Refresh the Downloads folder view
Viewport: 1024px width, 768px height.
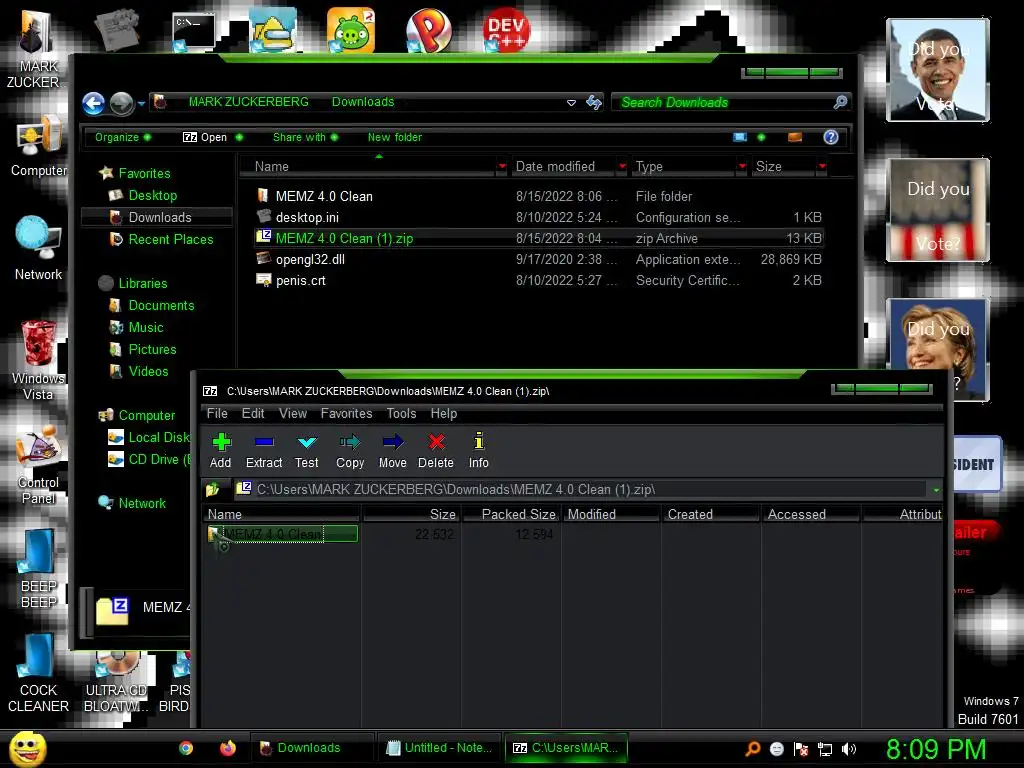click(x=594, y=102)
